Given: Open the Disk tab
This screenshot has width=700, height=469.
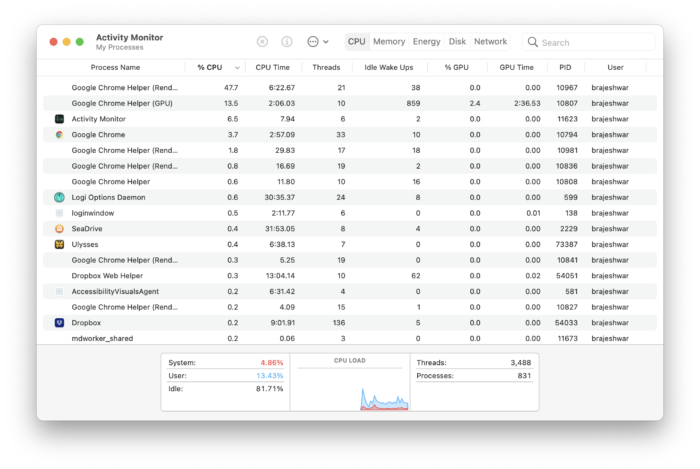Looking at the screenshot, I should coord(457,42).
